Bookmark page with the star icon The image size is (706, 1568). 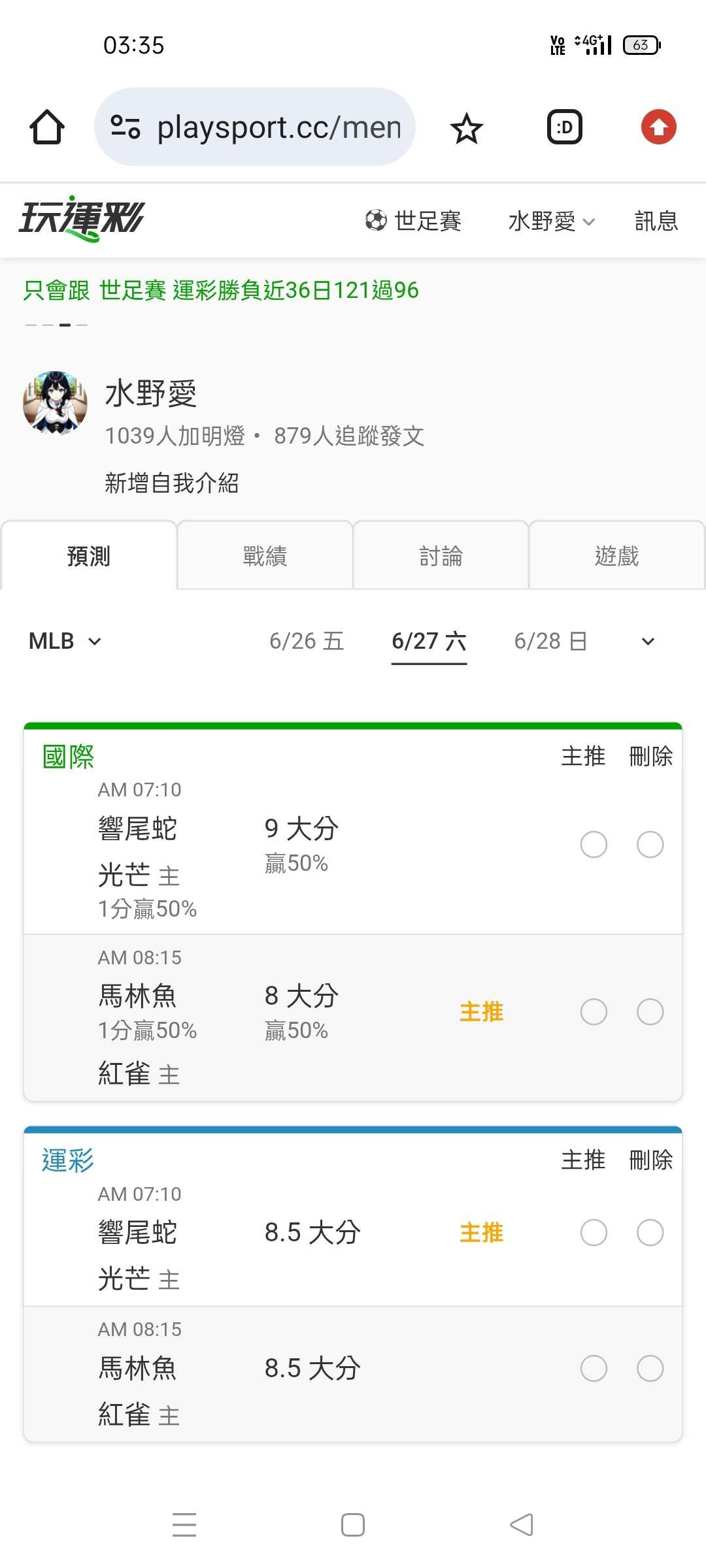(x=466, y=127)
